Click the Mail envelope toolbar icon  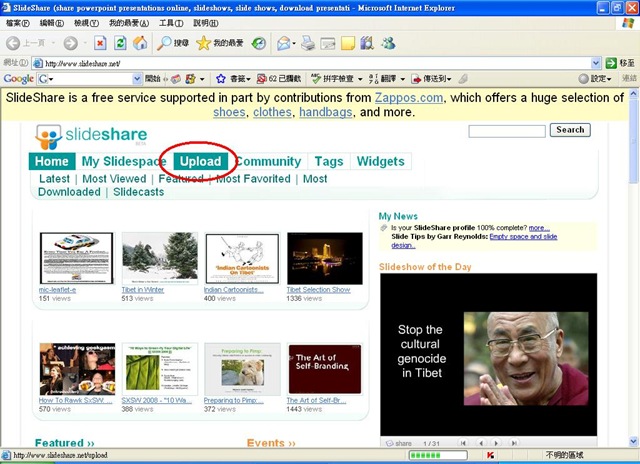coord(283,43)
